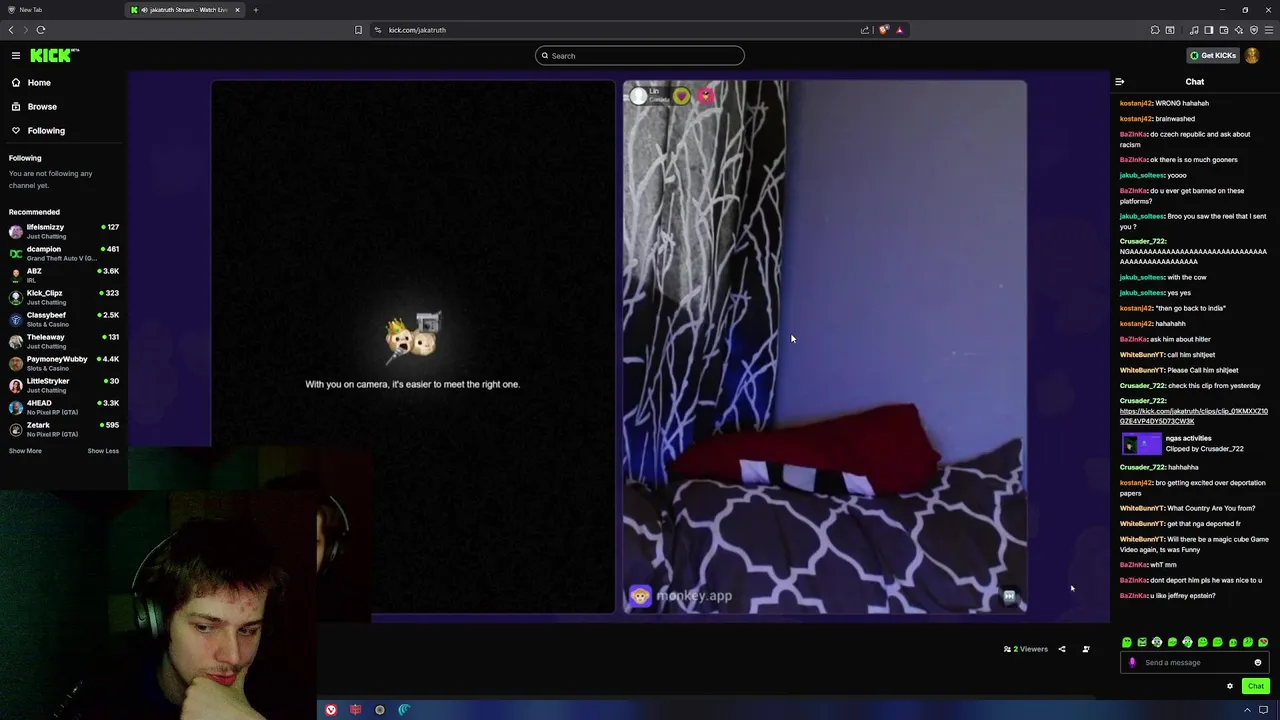
Task: Close the jakatruth Stream tab
Action: coord(237,10)
